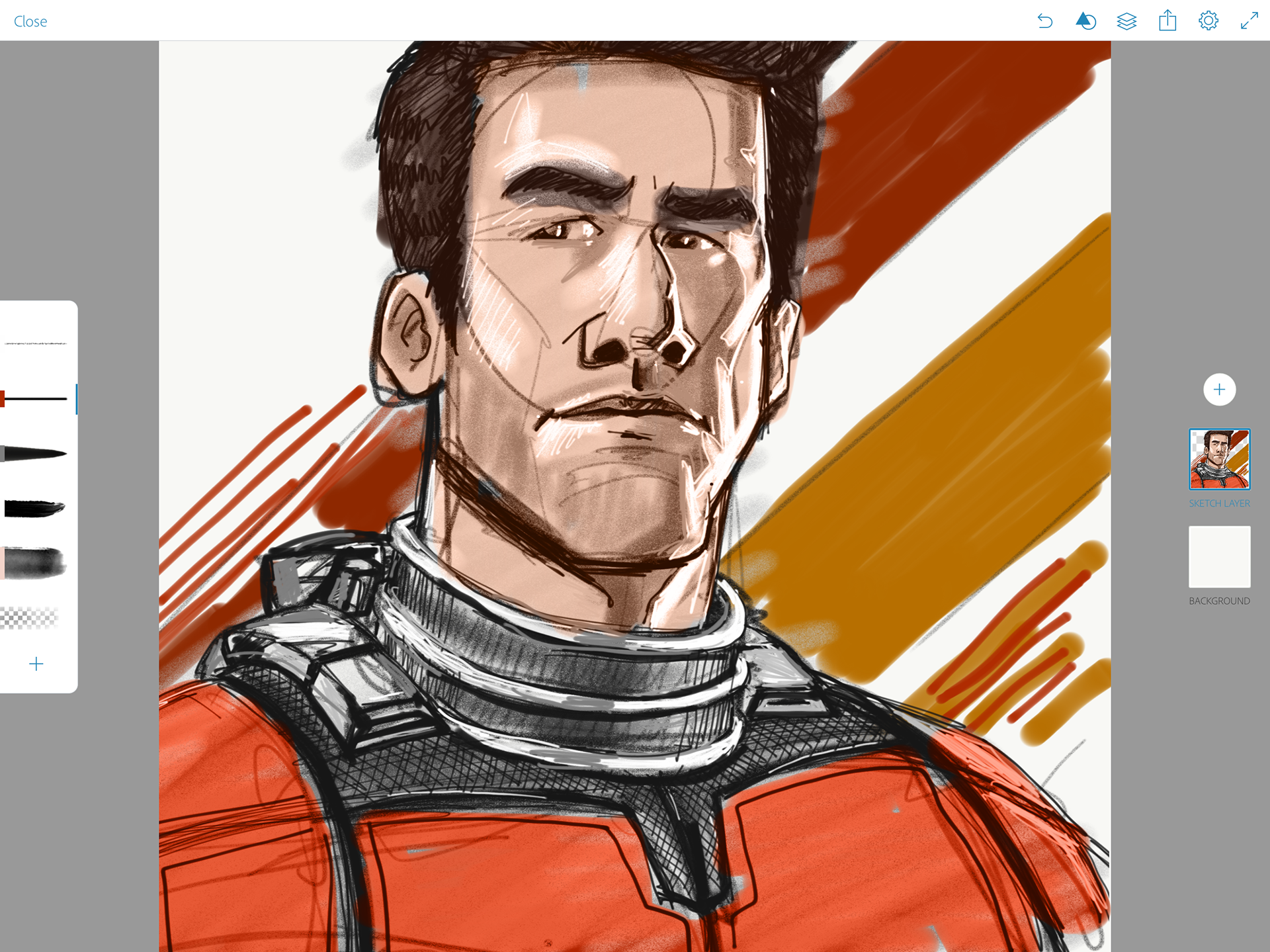
Task: Enter full screen with expand arrows
Action: pos(1249,21)
